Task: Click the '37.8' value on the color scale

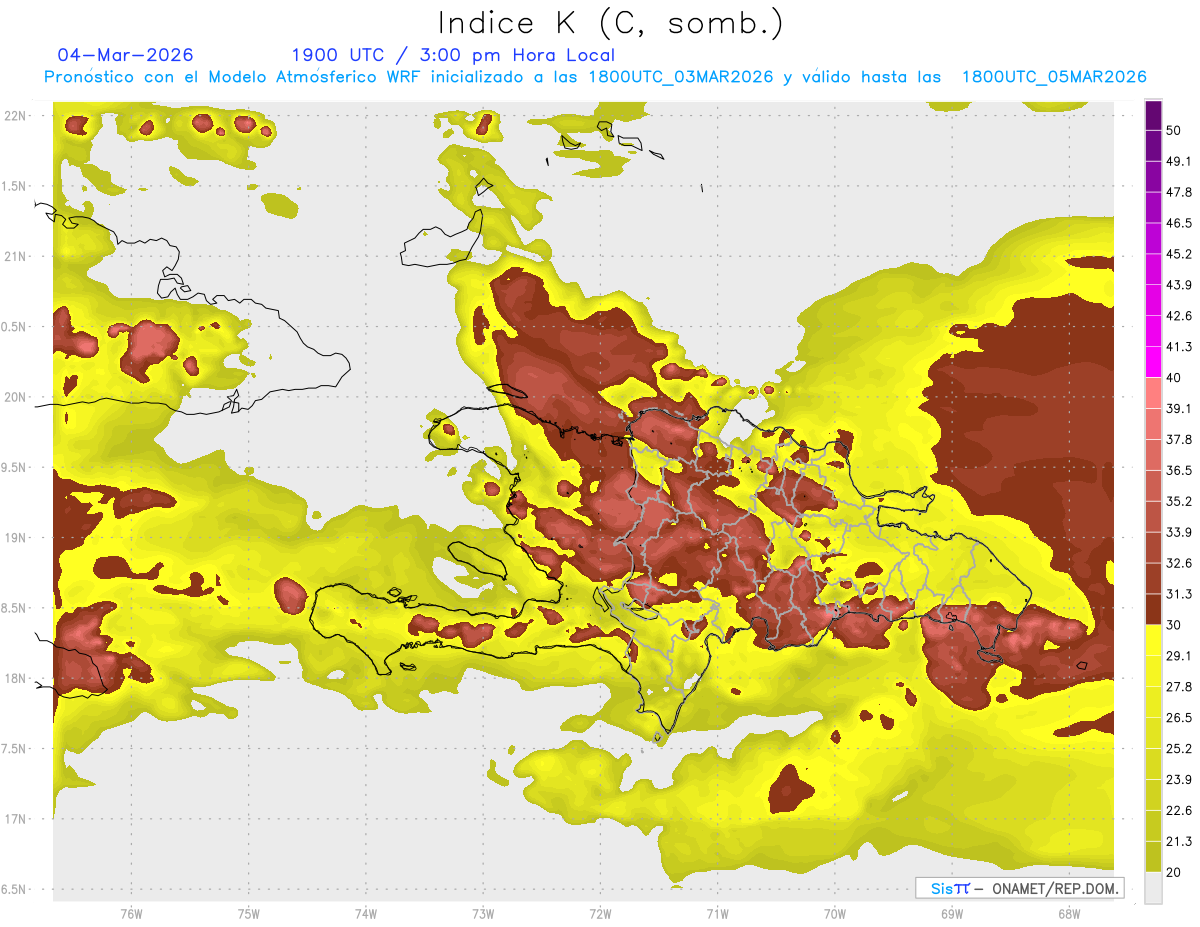Action: 1179,439
